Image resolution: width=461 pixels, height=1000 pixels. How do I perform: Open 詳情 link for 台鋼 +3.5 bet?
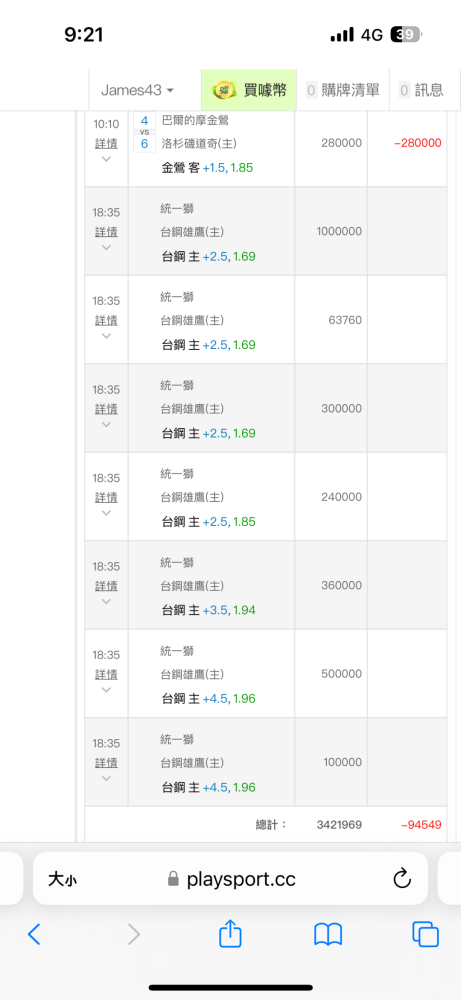106,585
